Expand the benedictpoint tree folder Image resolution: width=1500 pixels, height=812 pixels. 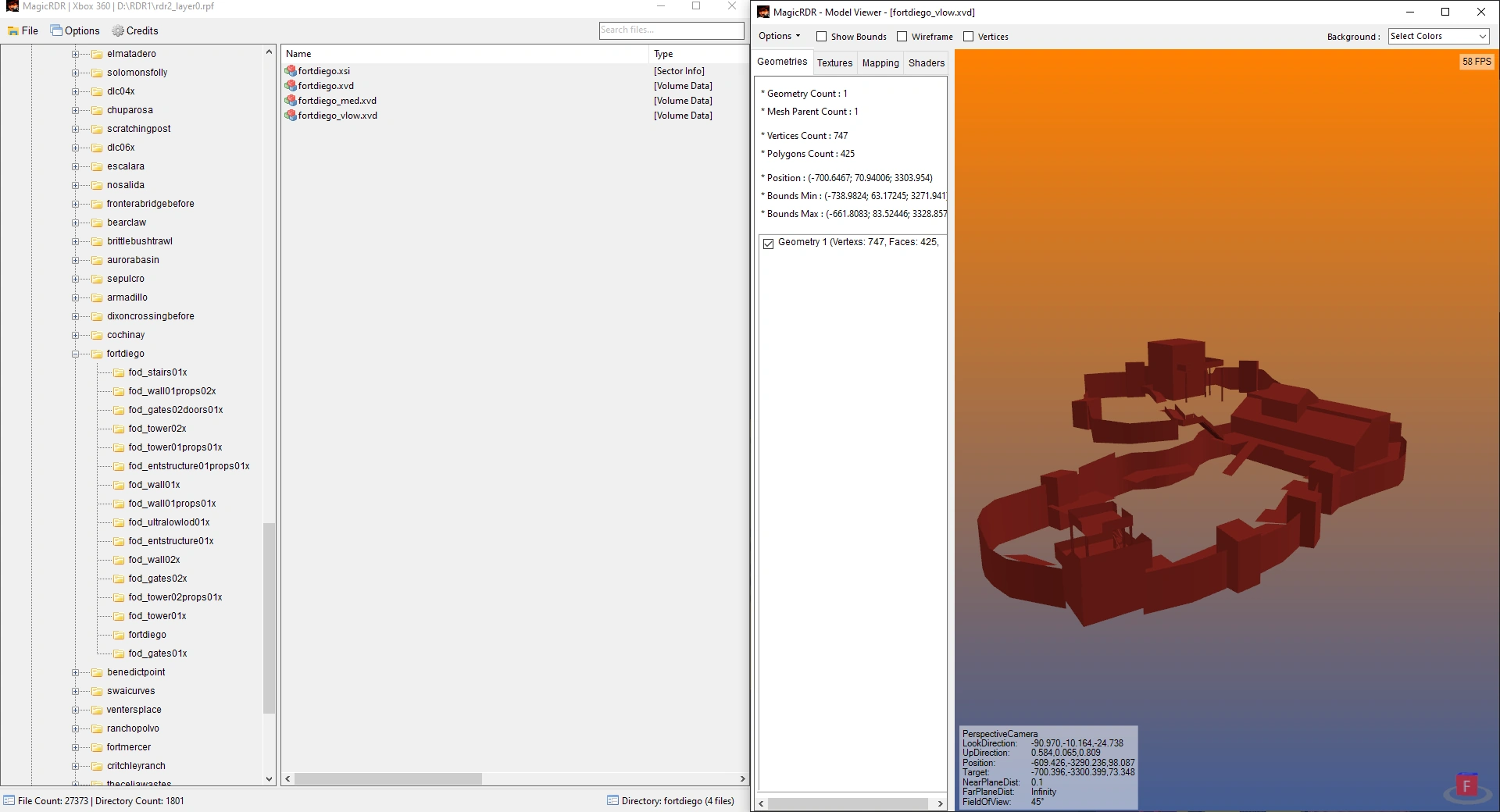[x=76, y=672]
